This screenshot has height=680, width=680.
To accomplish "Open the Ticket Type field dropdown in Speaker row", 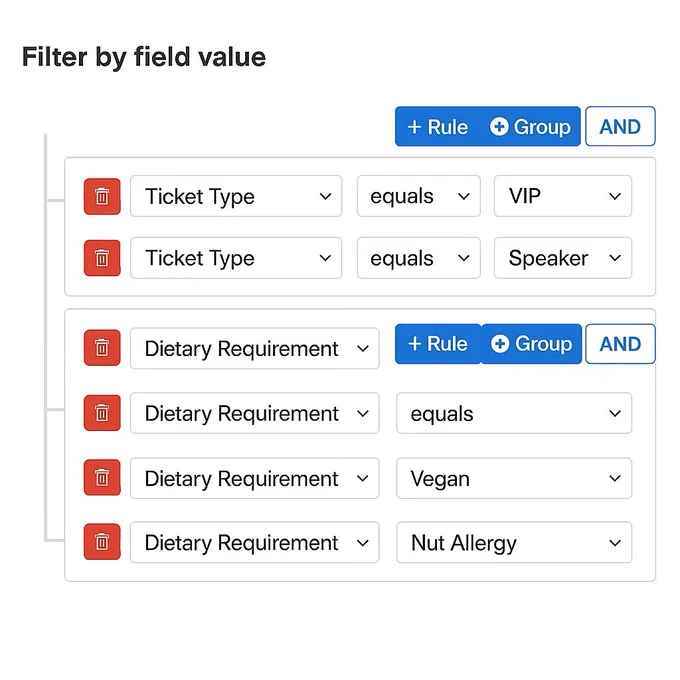I will point(236,258).
